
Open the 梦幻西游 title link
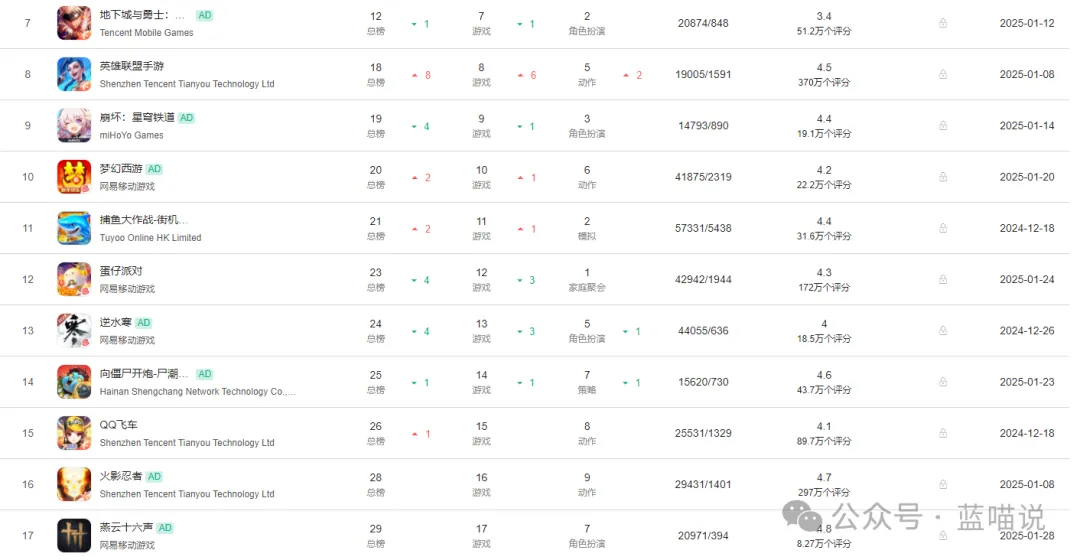pyautogui.click(x=121, y=169)
